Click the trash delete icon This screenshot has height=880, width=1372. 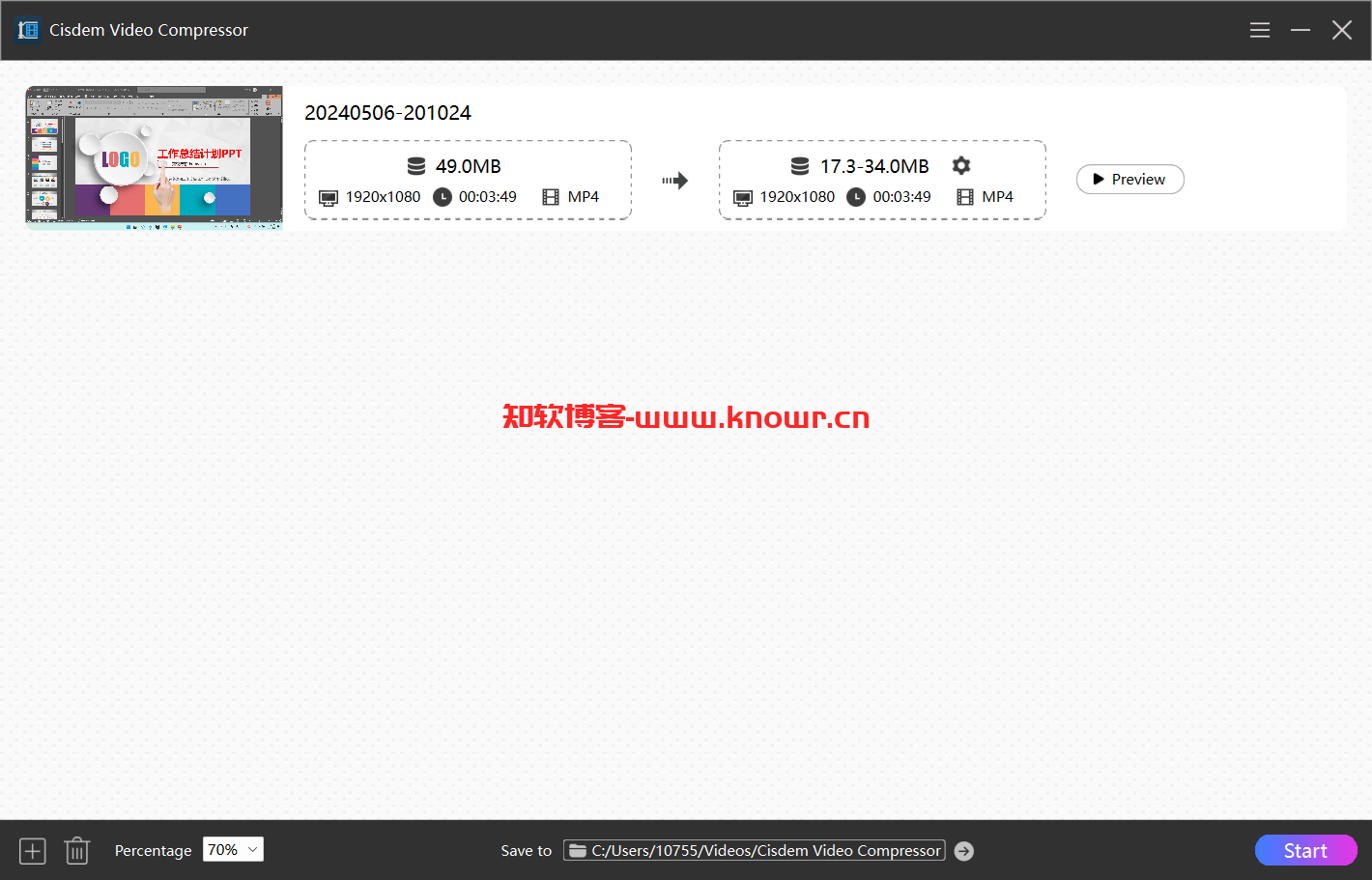[x=77, y=851]
